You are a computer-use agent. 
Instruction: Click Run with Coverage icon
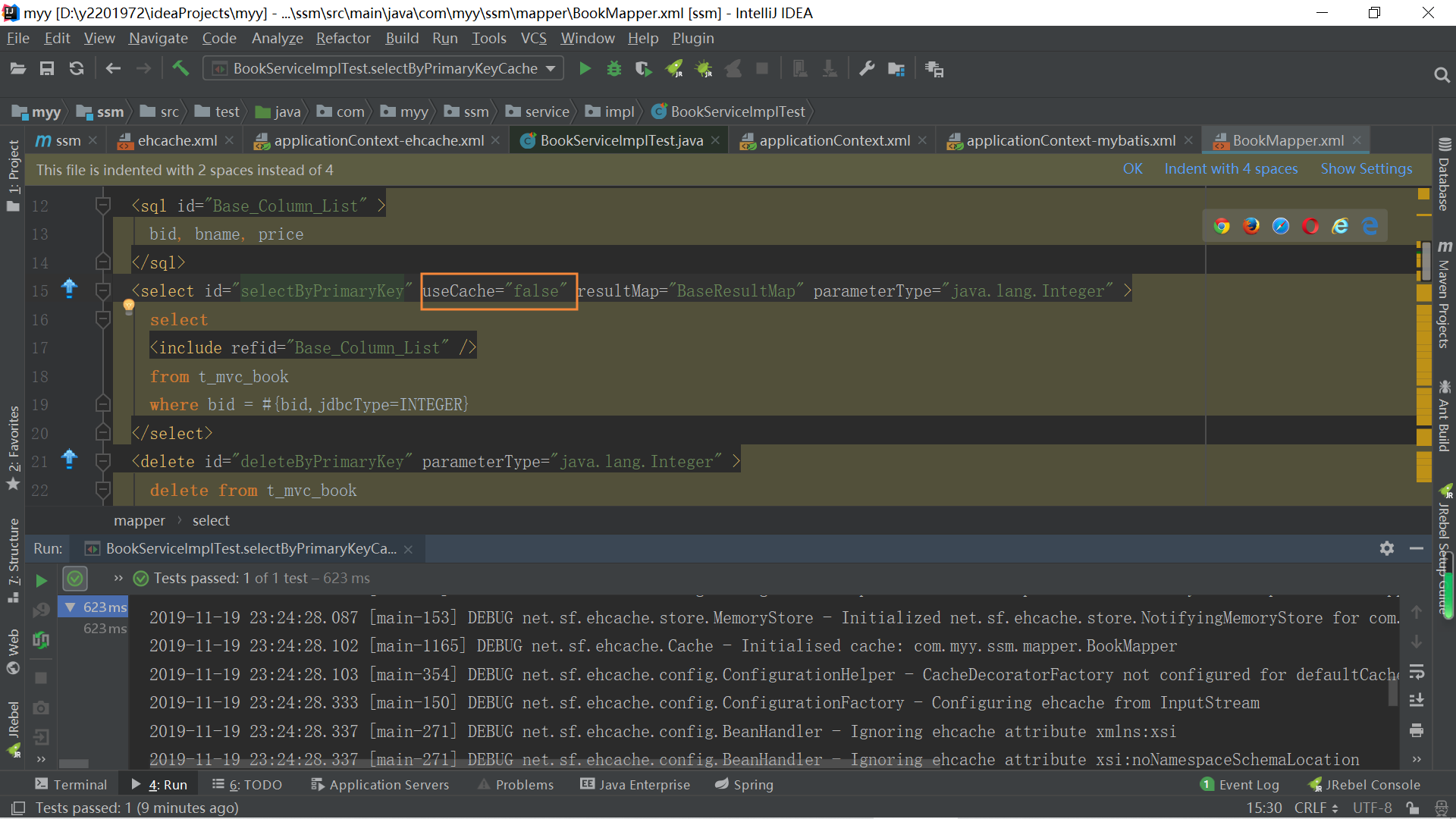pos(643,69)
